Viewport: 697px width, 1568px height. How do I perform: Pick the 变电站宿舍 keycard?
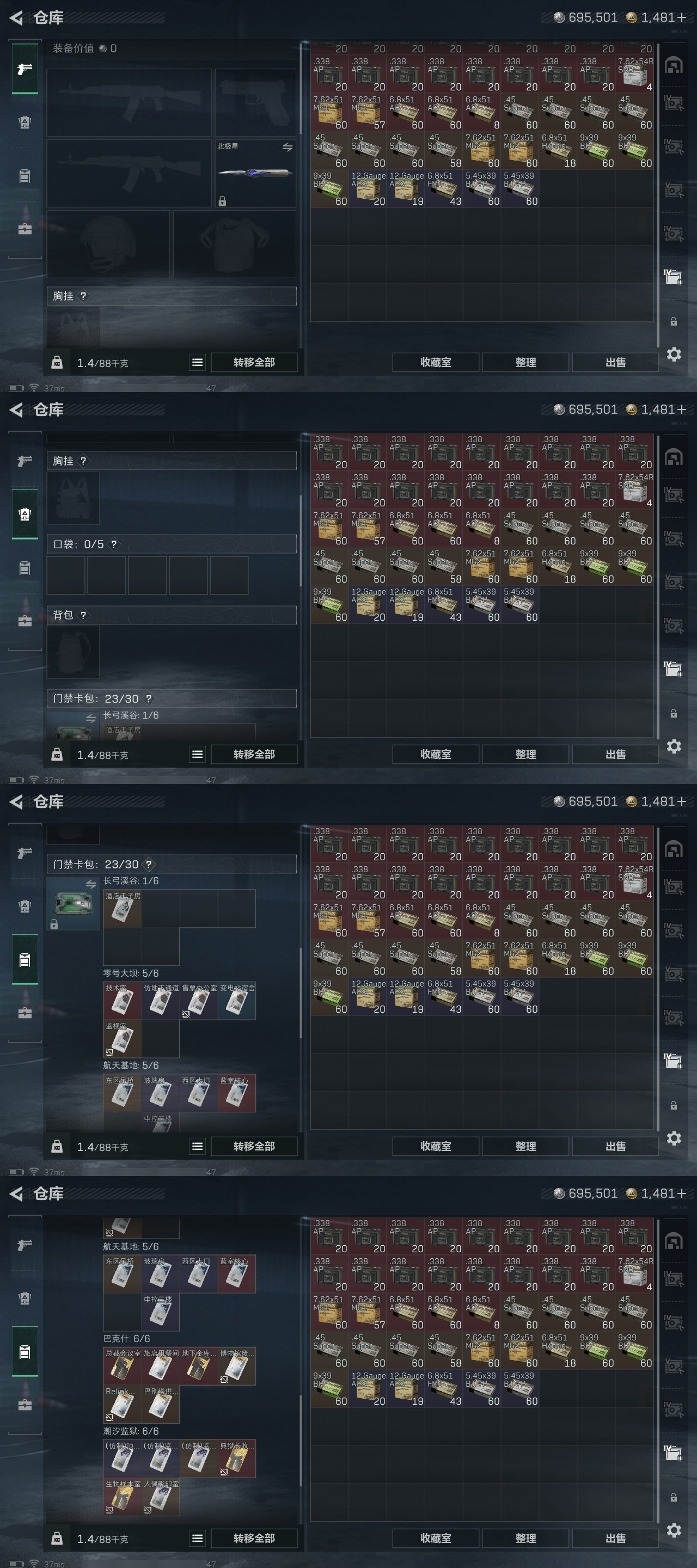point(237,1001)
